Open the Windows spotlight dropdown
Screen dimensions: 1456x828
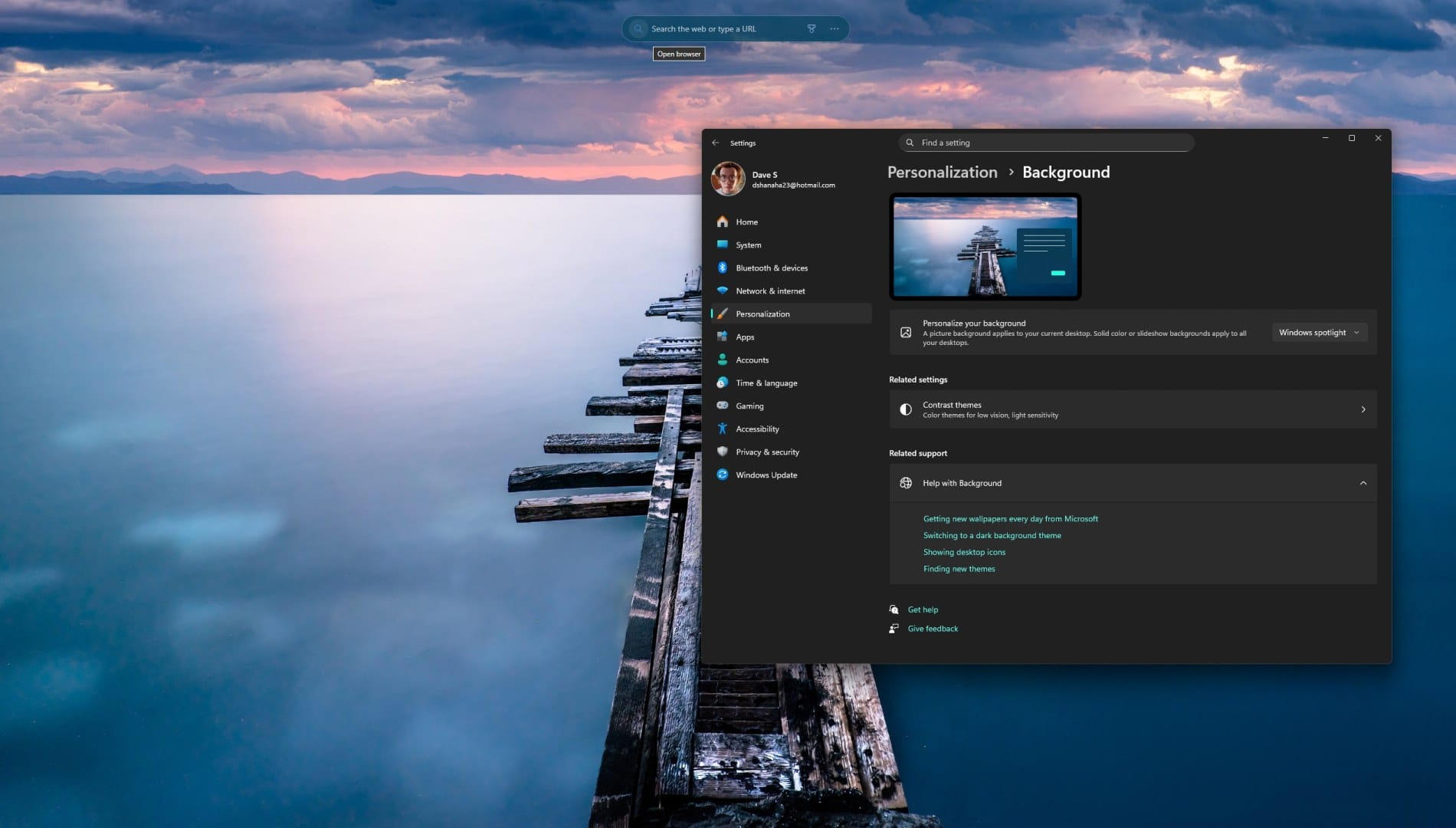tap(1319, 332)
